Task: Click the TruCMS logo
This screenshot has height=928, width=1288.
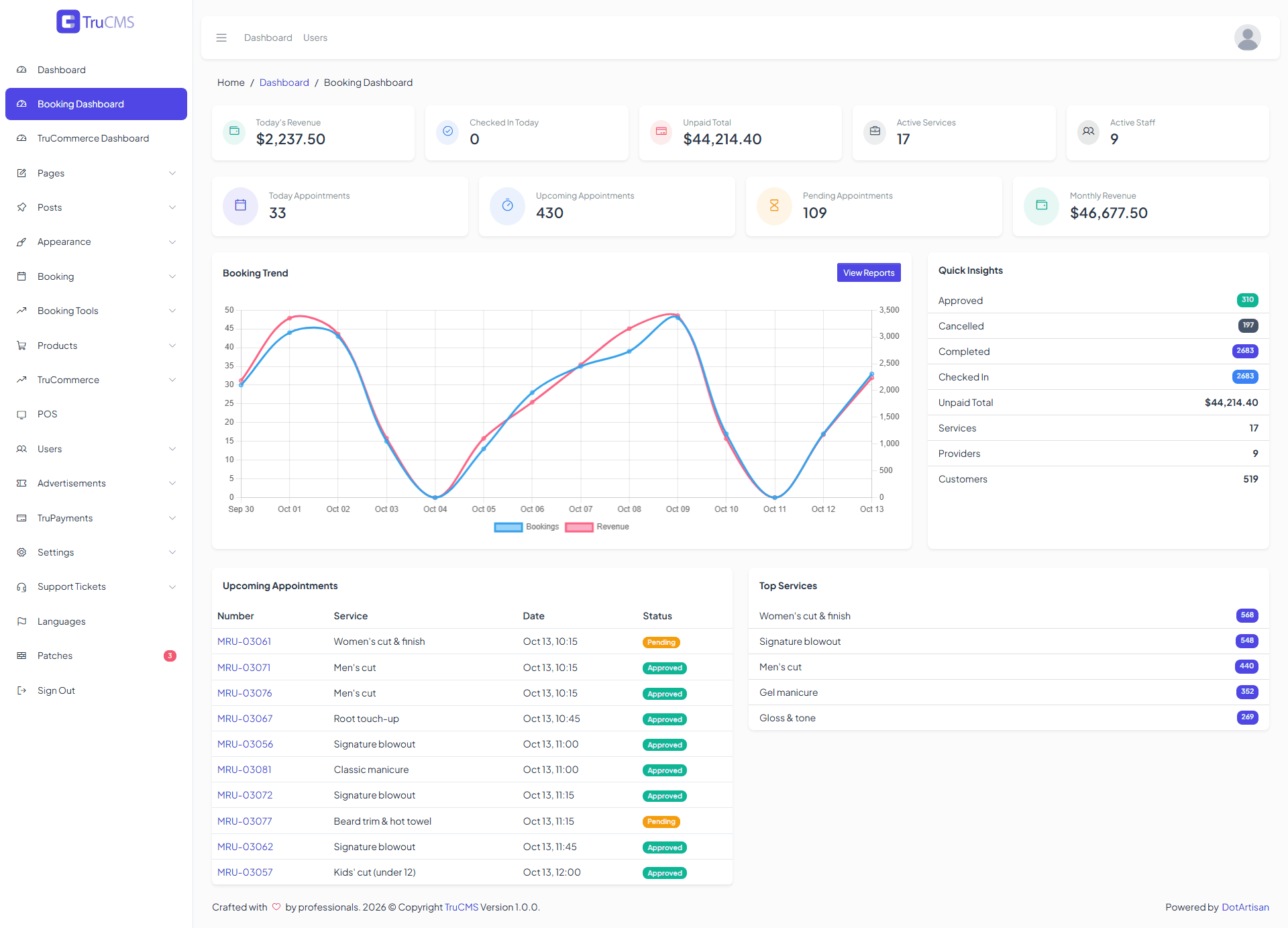Action: (96, 21)
